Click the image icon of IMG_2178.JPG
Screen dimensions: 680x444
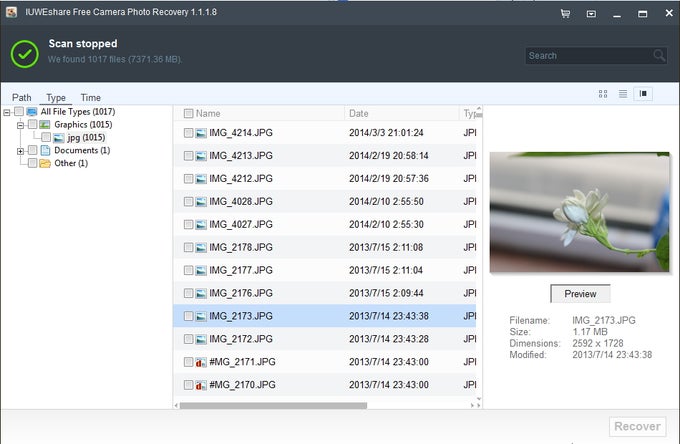(201, 248)
